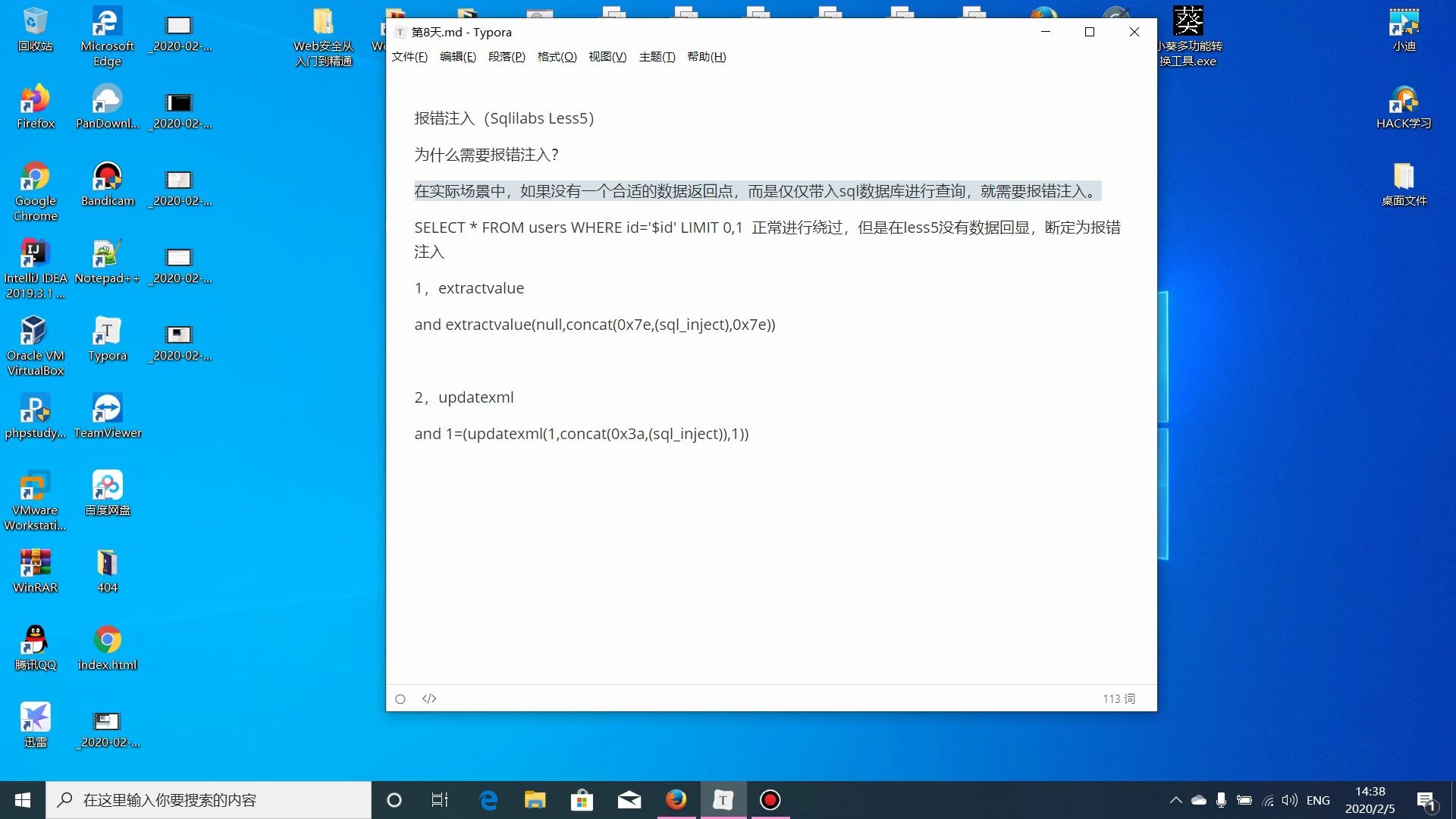Click the Bandicam recording icon on the taskbar

coord(770,799)
